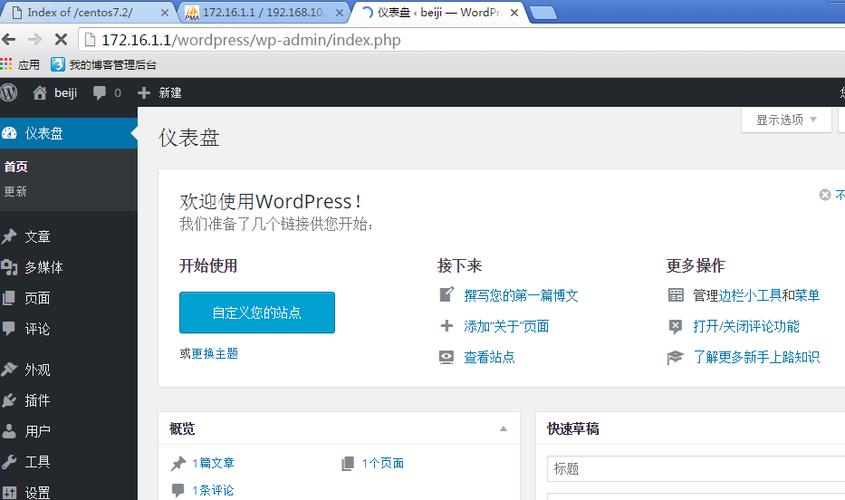Click the plus icon beside 添加"关于"页面
Image resolution: width=845 pixels, height=500 pixels.
pos(447,325)
